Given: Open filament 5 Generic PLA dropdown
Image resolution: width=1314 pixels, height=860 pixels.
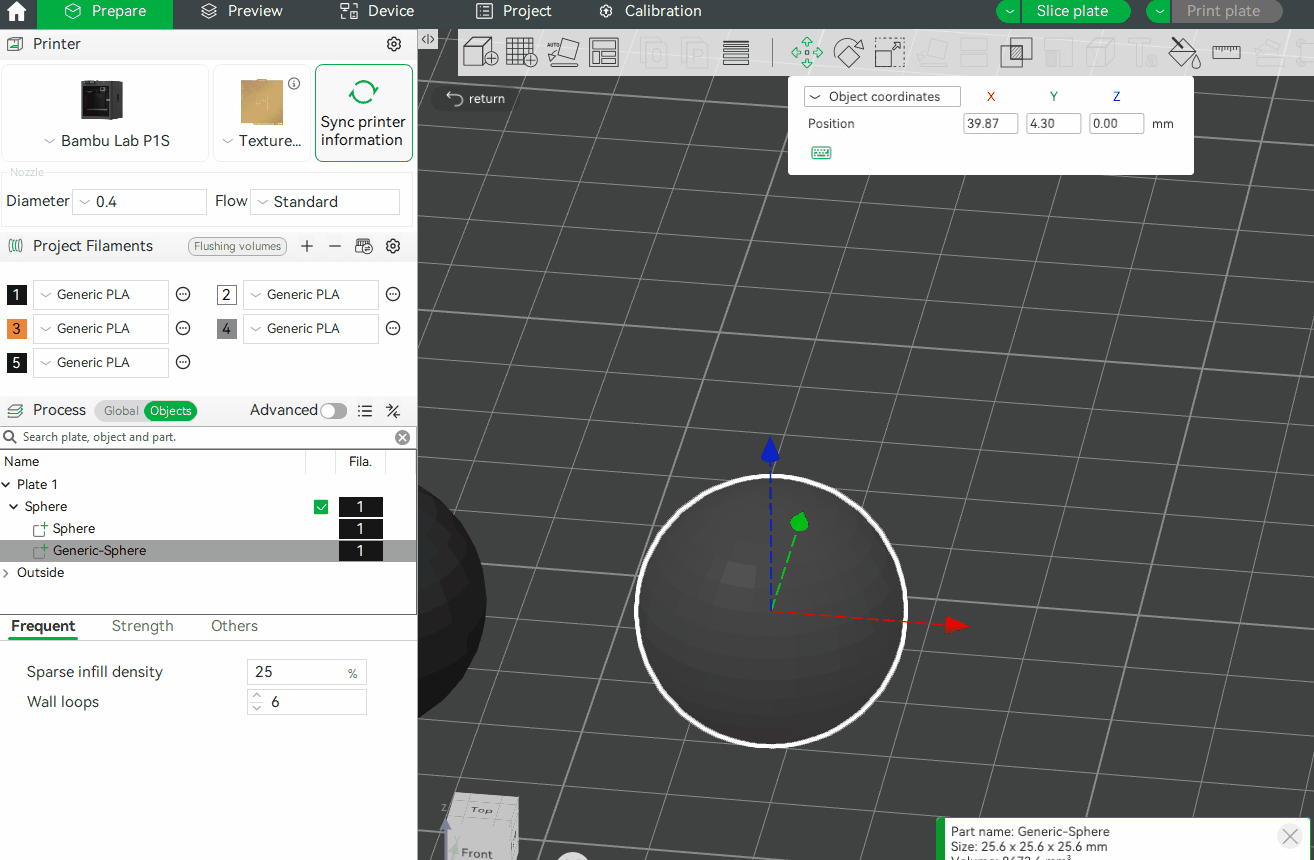Looking at the screenshot, I should click(x=101, y=362).
